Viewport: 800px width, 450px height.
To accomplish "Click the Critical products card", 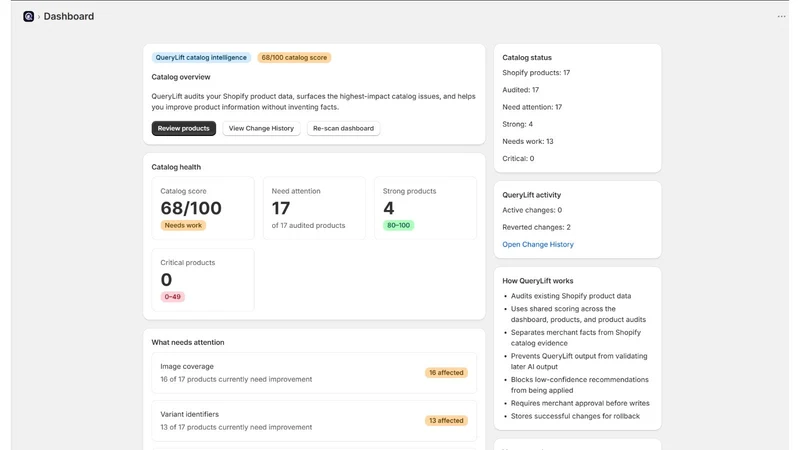I will [203, 280].
